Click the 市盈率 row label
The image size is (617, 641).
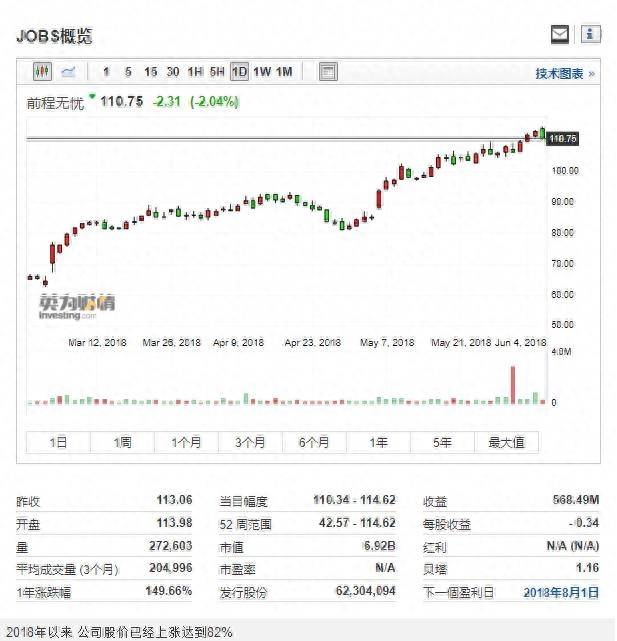click(x=238, y=569)
